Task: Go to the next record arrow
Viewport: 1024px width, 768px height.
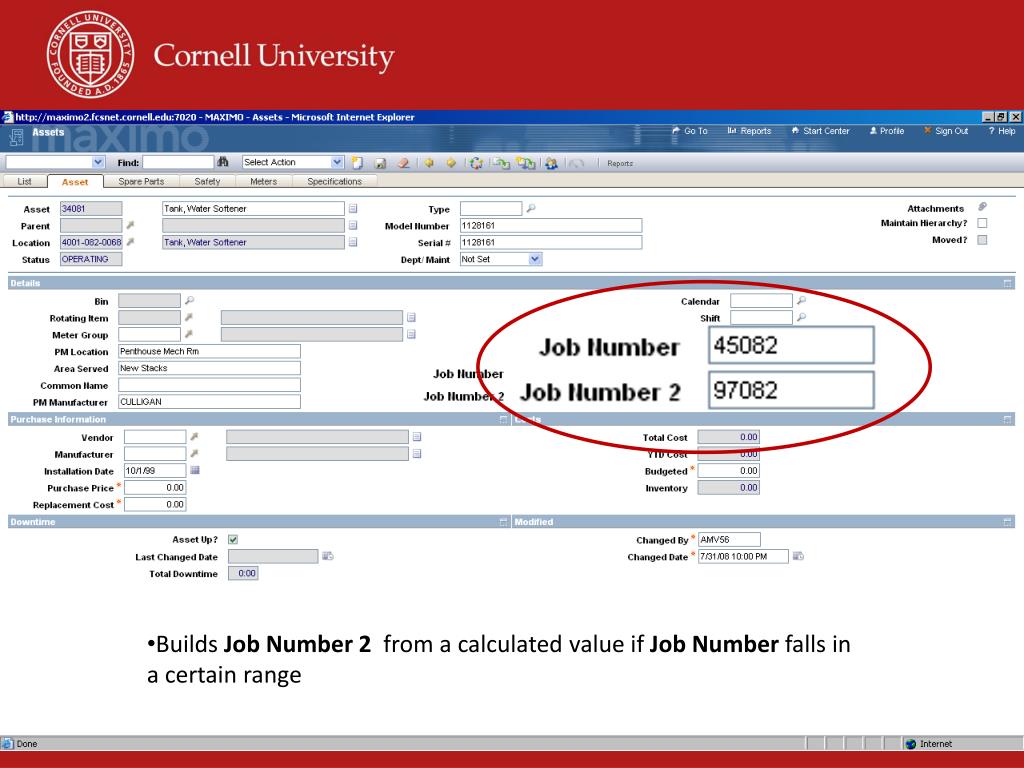Action: tap(451, 163)
